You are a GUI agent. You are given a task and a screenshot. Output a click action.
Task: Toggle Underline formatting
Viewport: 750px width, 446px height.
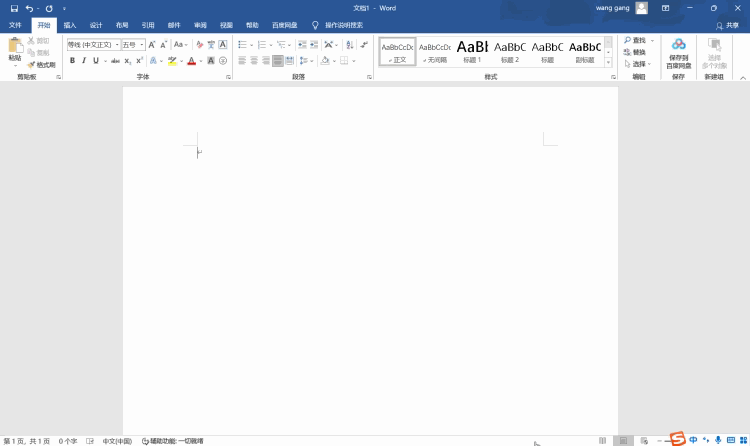(96, 61)
